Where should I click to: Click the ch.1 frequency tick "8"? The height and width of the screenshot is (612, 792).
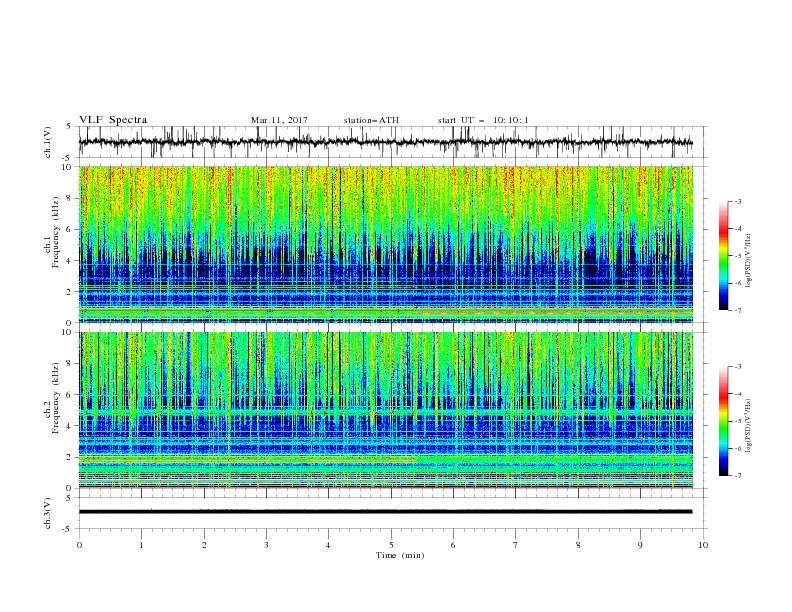tap(69, 198)
